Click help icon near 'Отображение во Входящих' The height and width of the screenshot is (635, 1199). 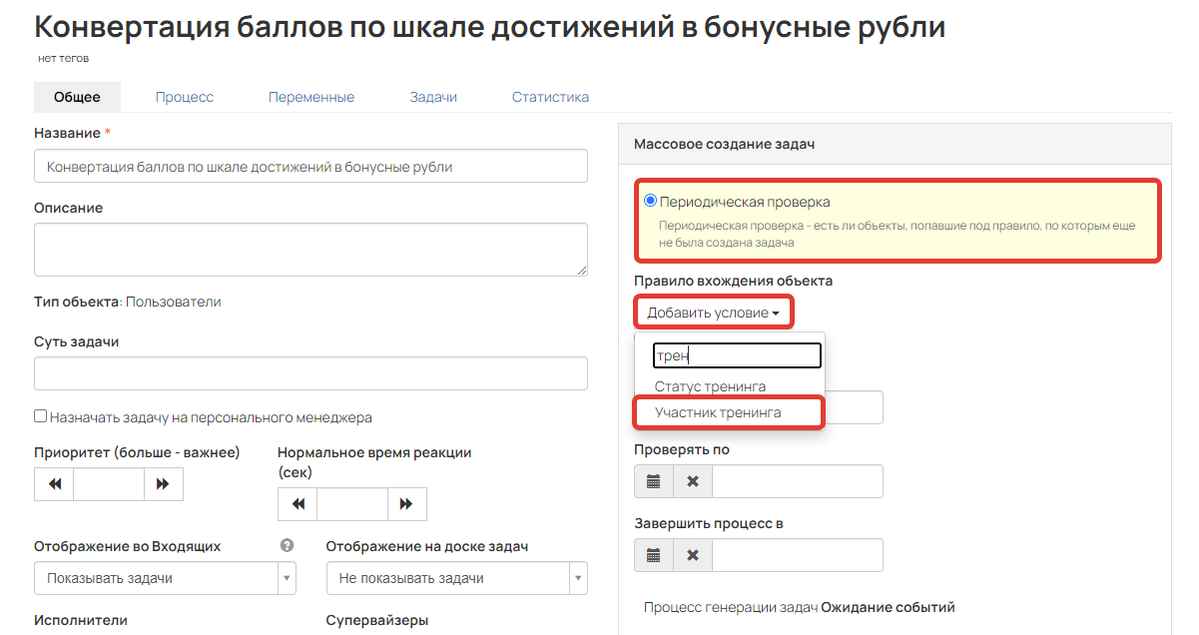tap(287, 545)
